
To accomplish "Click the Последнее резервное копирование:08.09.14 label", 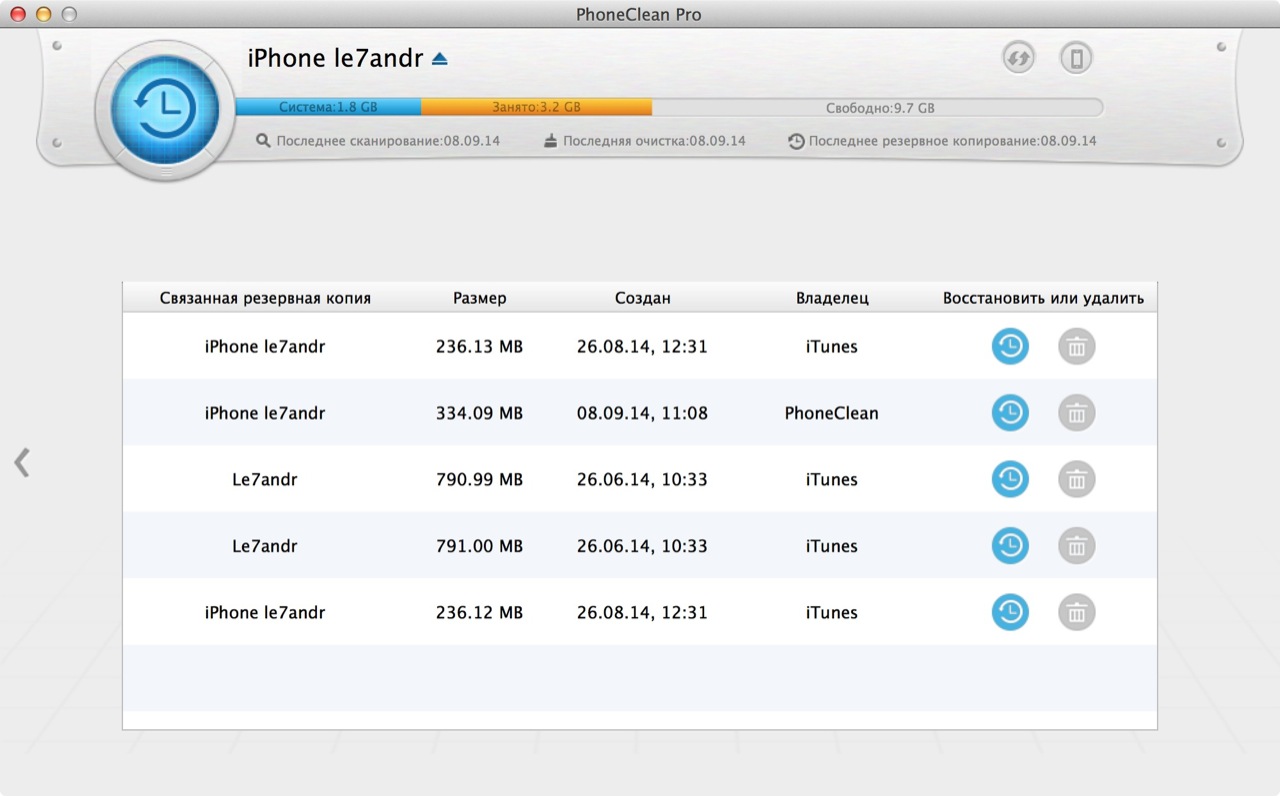I will [x=952, y=141].
